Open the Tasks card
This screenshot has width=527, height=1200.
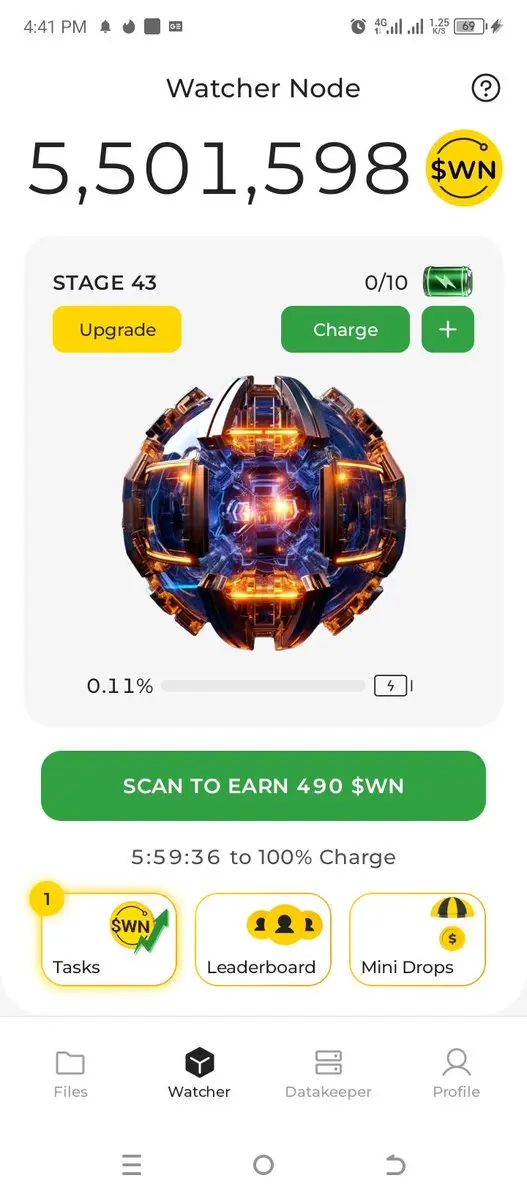coord(109,939)
